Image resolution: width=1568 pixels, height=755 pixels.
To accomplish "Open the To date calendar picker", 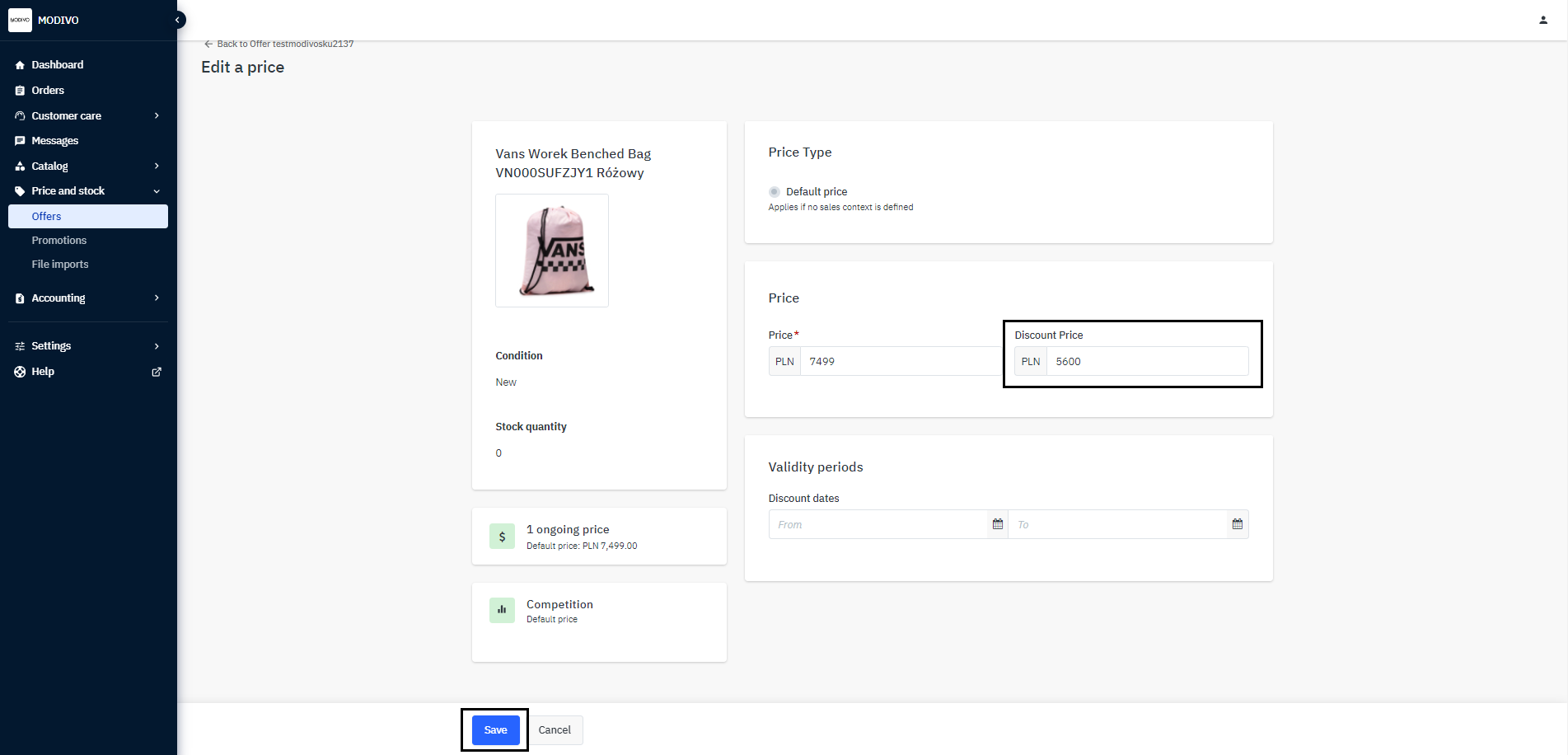I will coord(1237,524).
